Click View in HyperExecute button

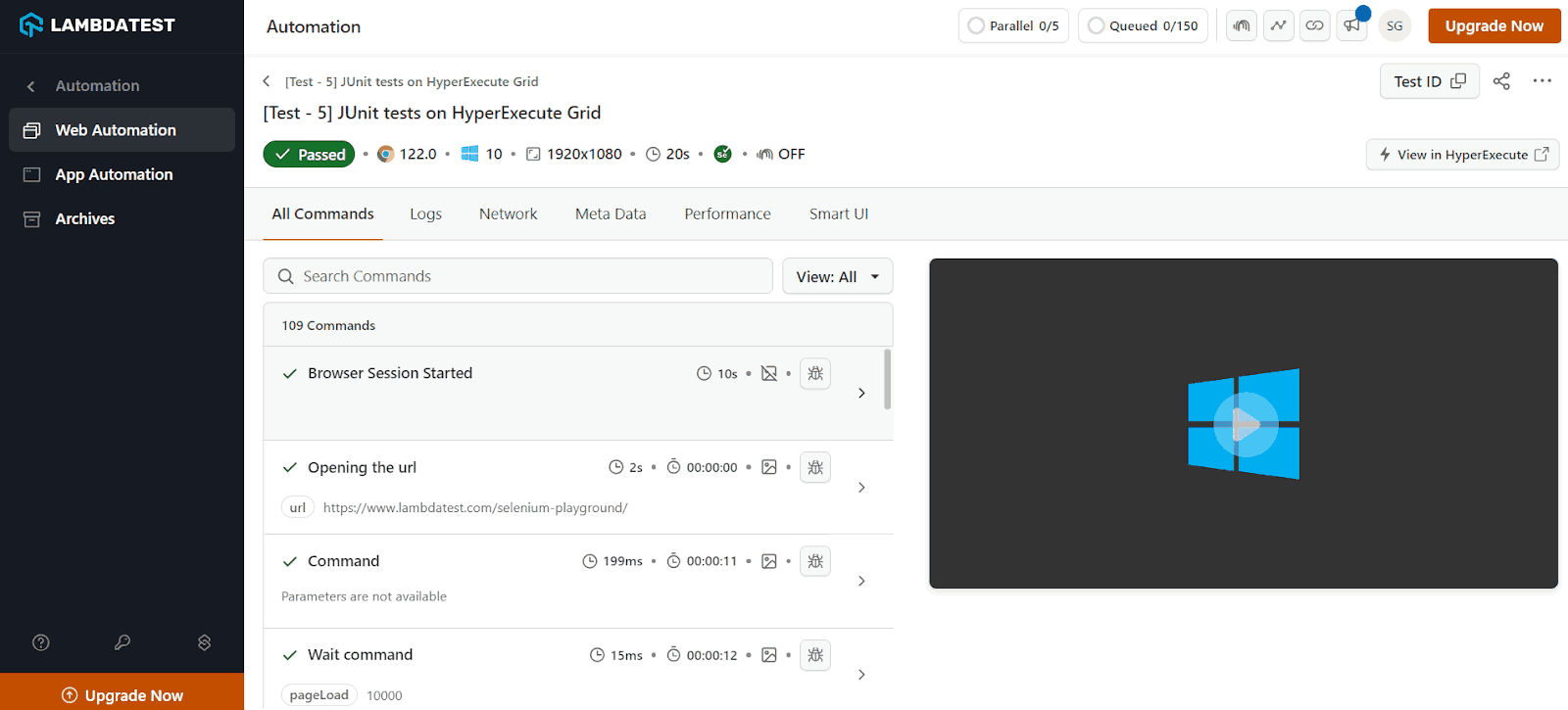pyautogui.click(x=1462, y=155)
